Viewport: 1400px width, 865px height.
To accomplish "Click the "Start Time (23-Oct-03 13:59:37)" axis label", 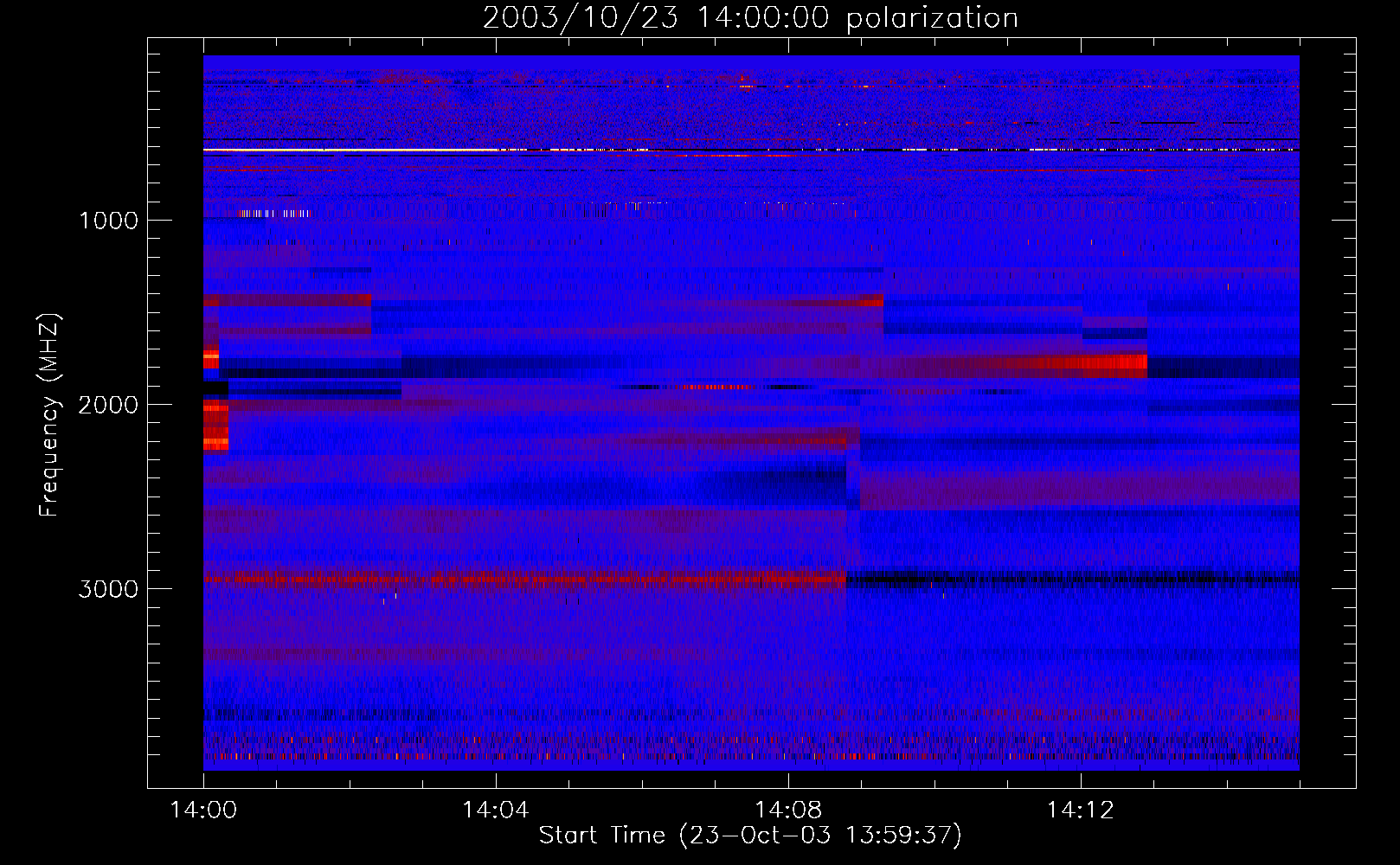I will tap(750, 836).
